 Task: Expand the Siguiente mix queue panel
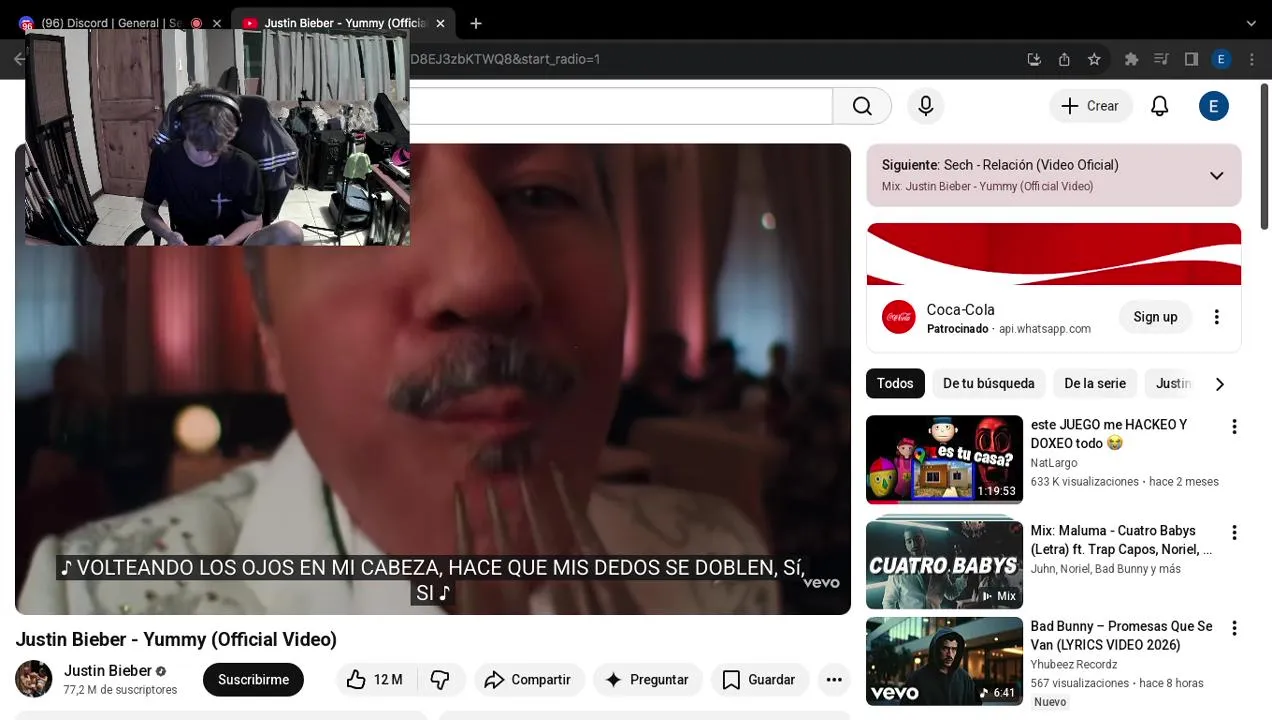(1217, 176)
